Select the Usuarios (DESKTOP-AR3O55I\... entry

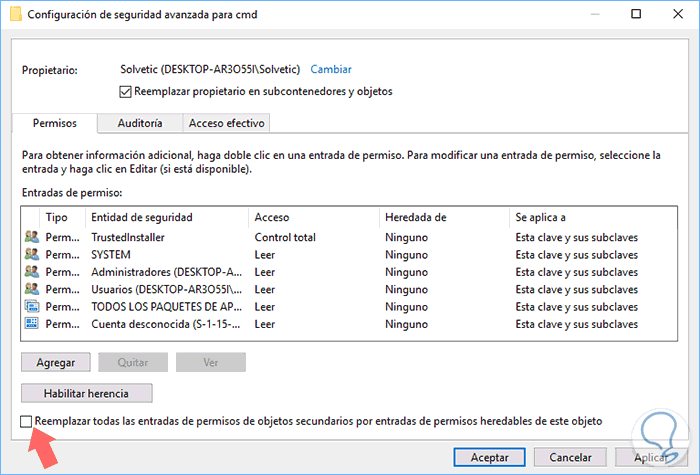349,289
